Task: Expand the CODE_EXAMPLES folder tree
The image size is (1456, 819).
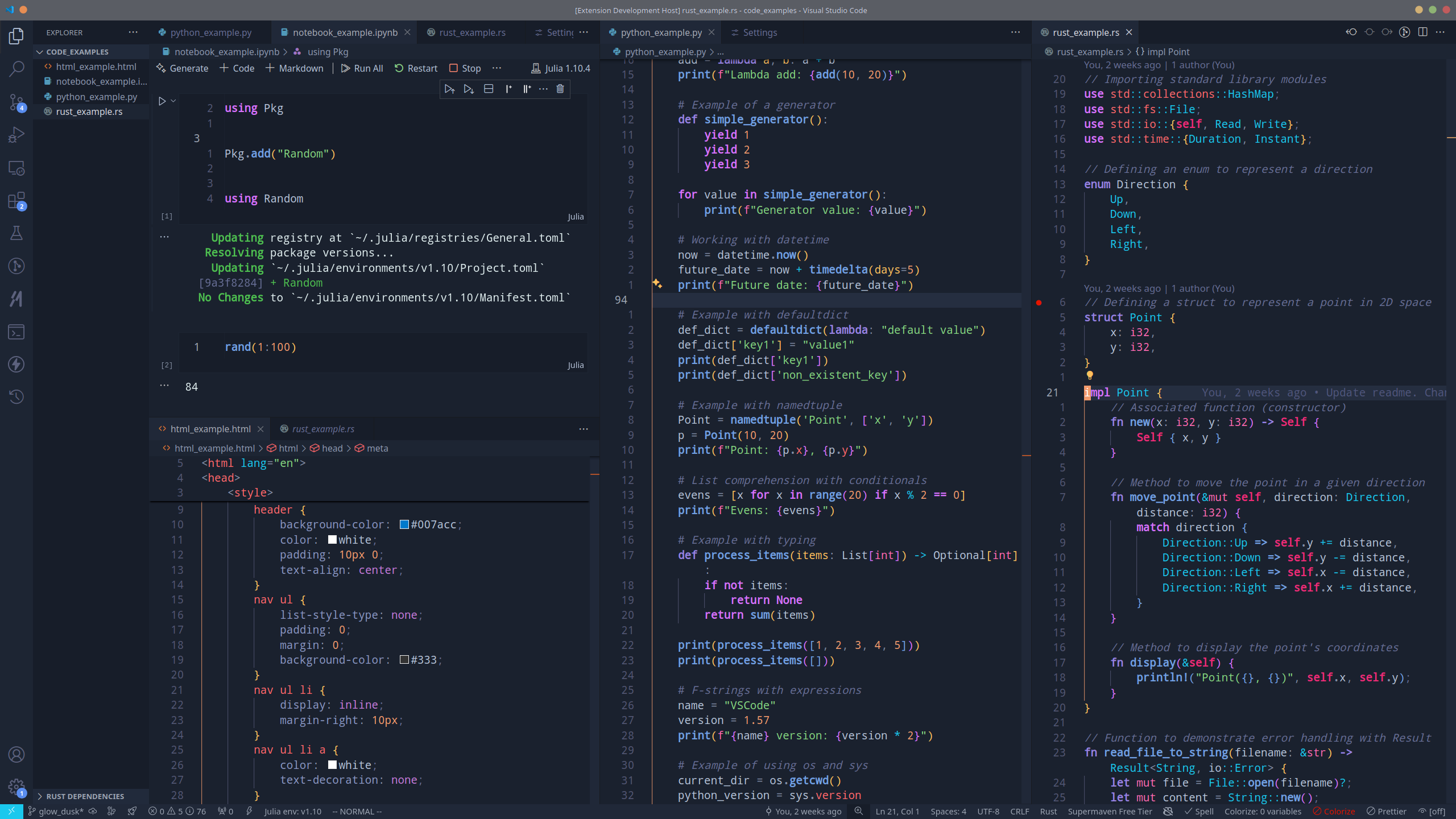Action: [38, 51]
